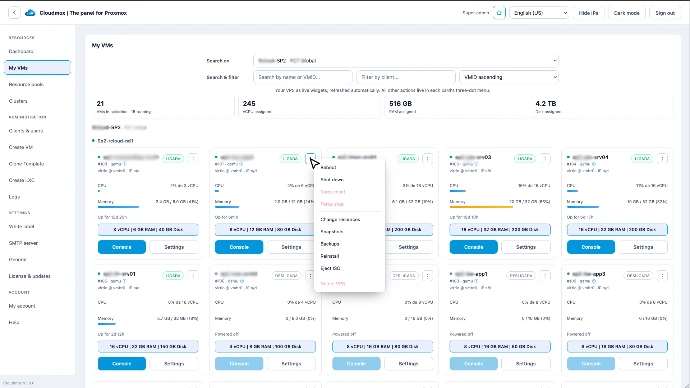Select Reinstall from the context menu
The image size is (690, 388).
330,256
